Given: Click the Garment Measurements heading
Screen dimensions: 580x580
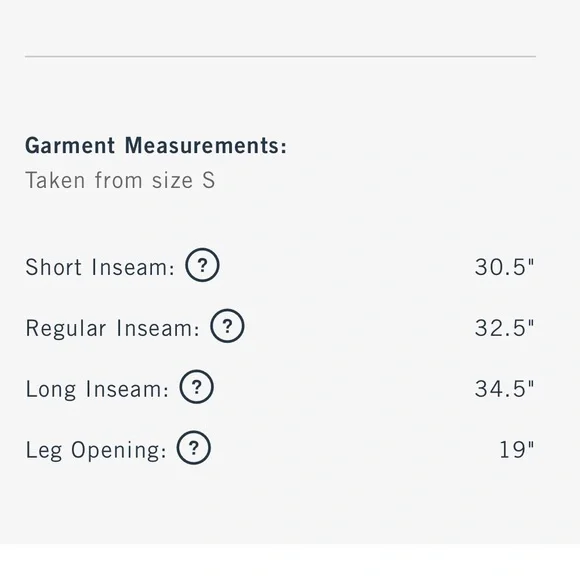Looking at the screenshot, I should click(156, 145).
